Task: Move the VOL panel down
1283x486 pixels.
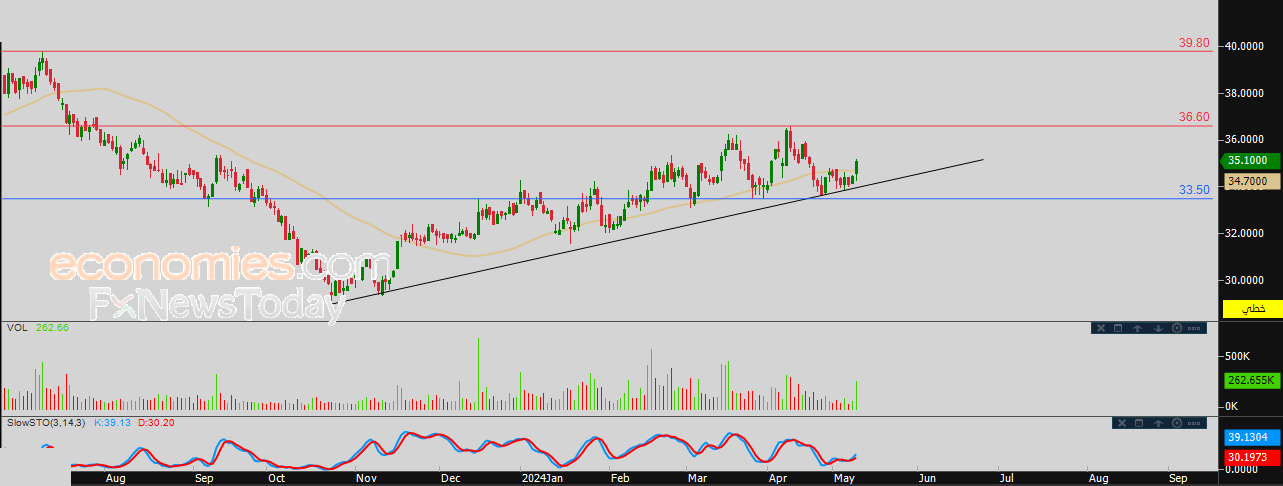Action: (1157, 328)
